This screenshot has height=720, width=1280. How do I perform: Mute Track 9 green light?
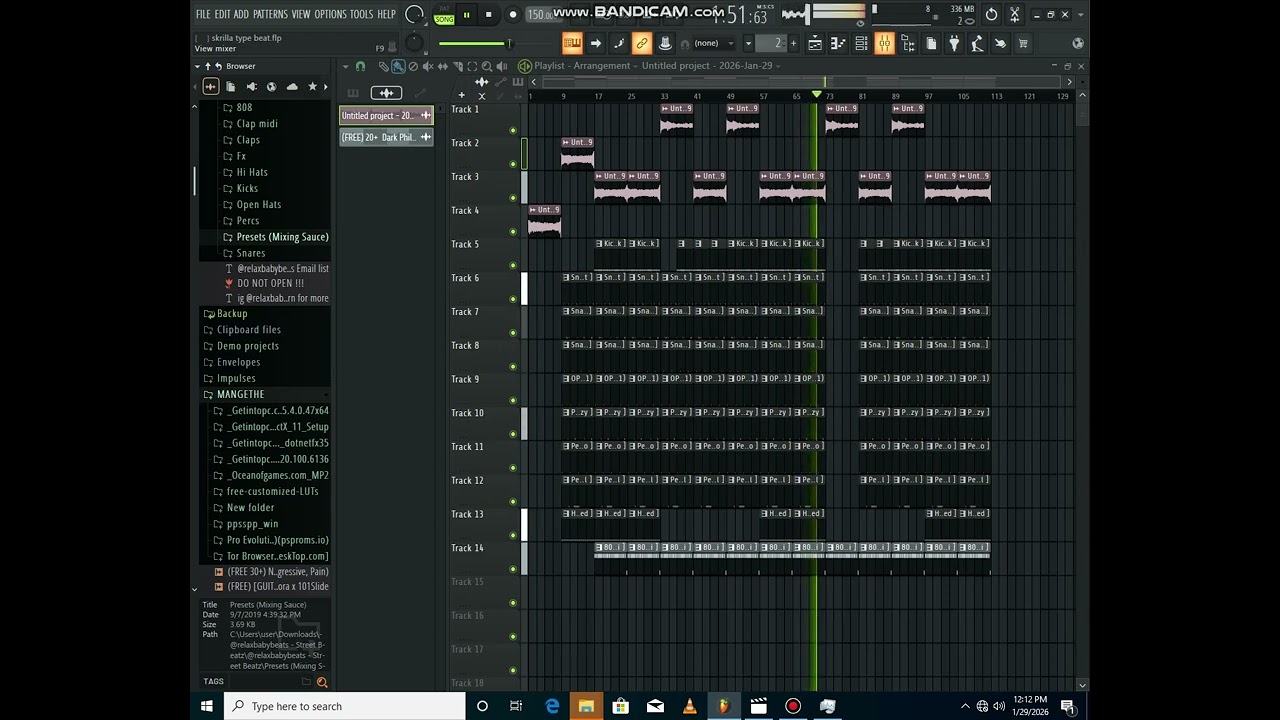pos(513,400)
